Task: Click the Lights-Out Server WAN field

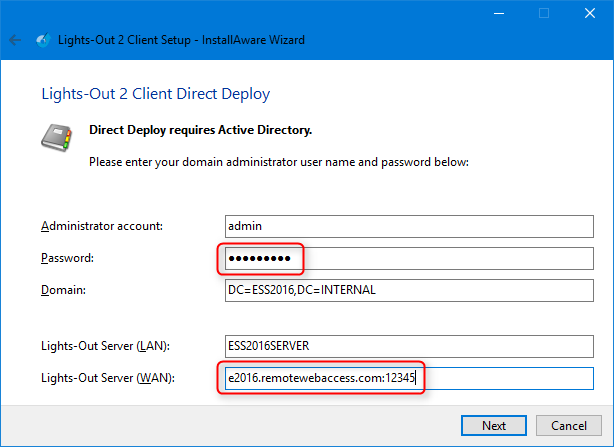Action: click(409, 379)
